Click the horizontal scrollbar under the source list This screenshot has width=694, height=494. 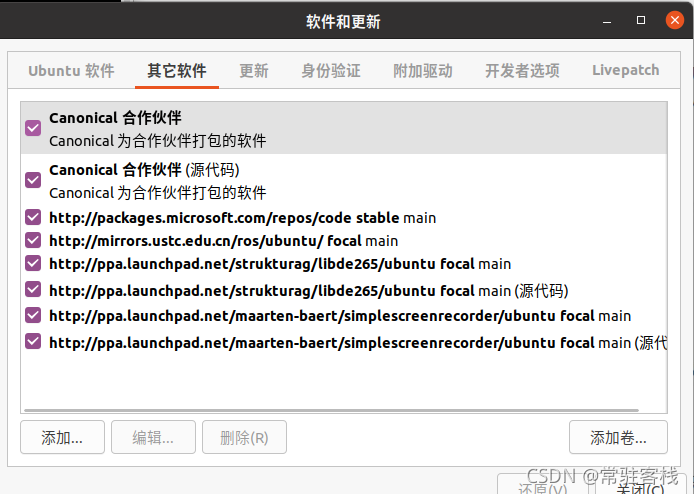[x=332, y=410]
